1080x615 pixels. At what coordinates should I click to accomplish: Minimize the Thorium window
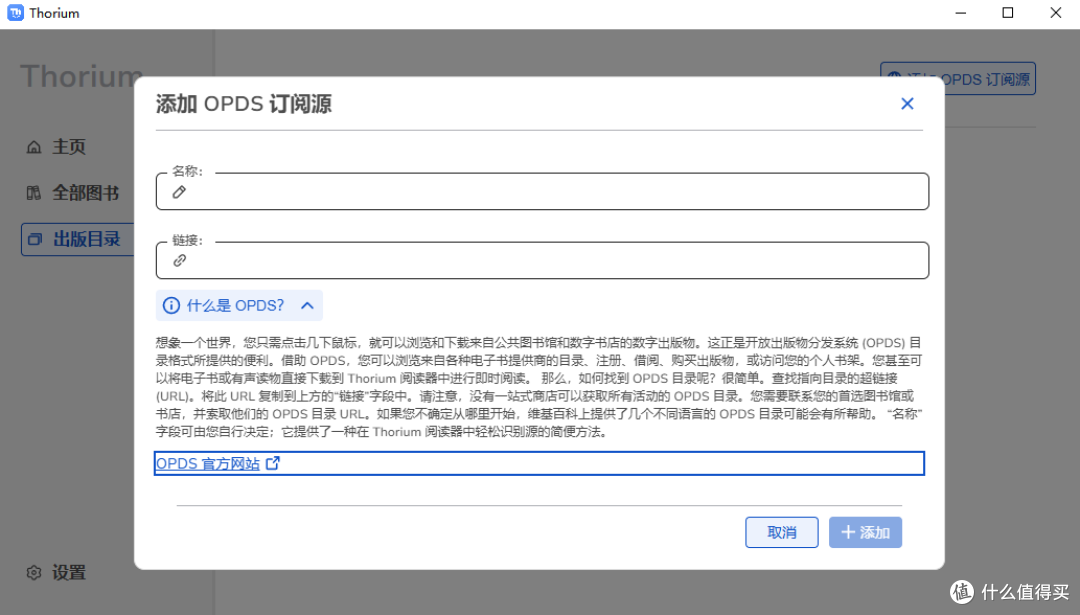pyautogui.click(x=961, y=13)
